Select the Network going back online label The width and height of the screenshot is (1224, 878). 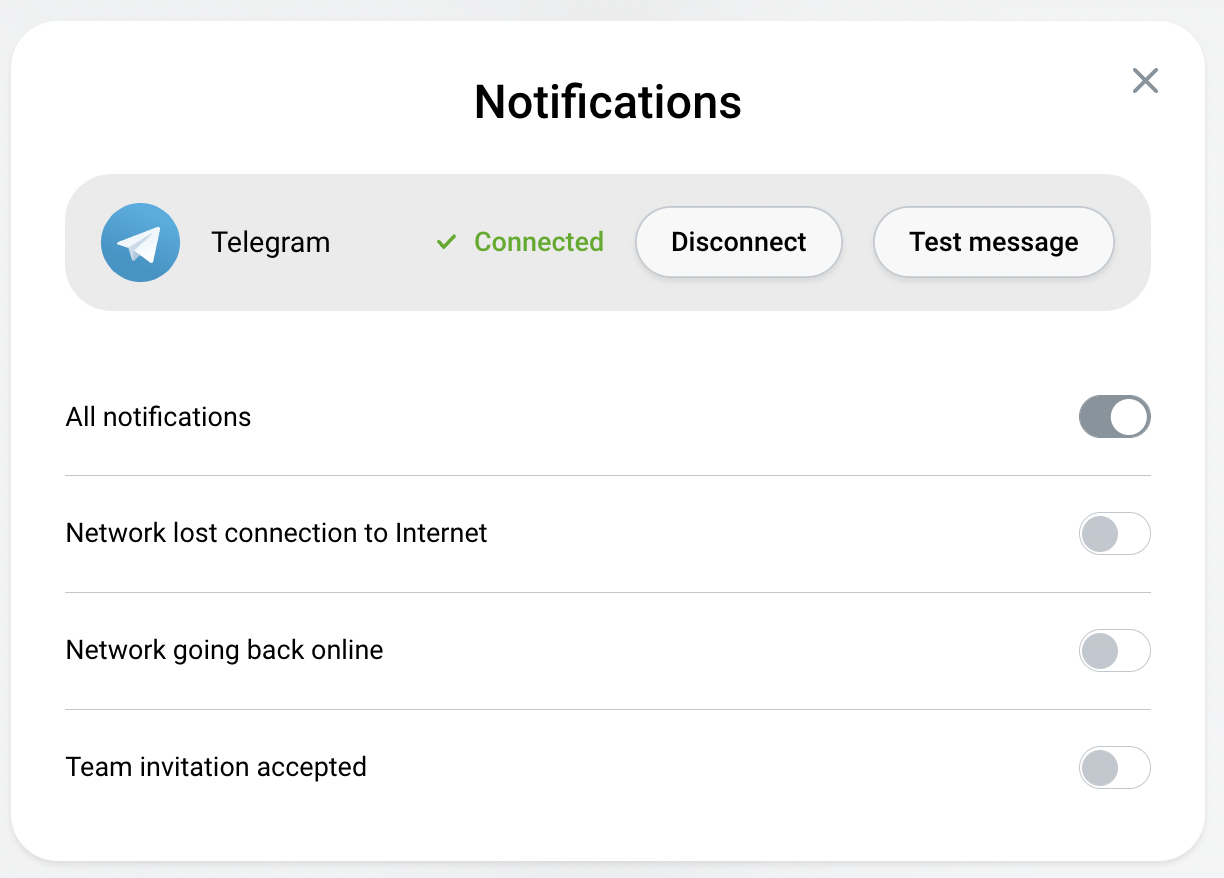pos(225,650)
